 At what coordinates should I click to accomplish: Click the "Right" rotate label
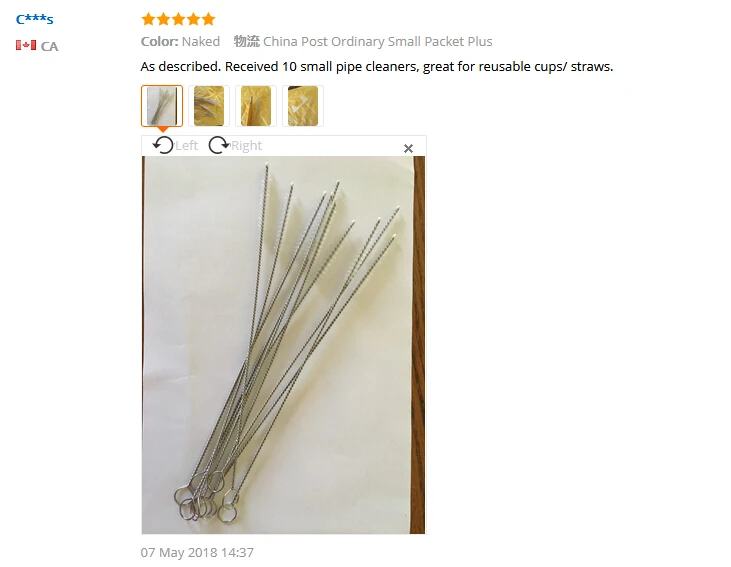click(247, 145)
